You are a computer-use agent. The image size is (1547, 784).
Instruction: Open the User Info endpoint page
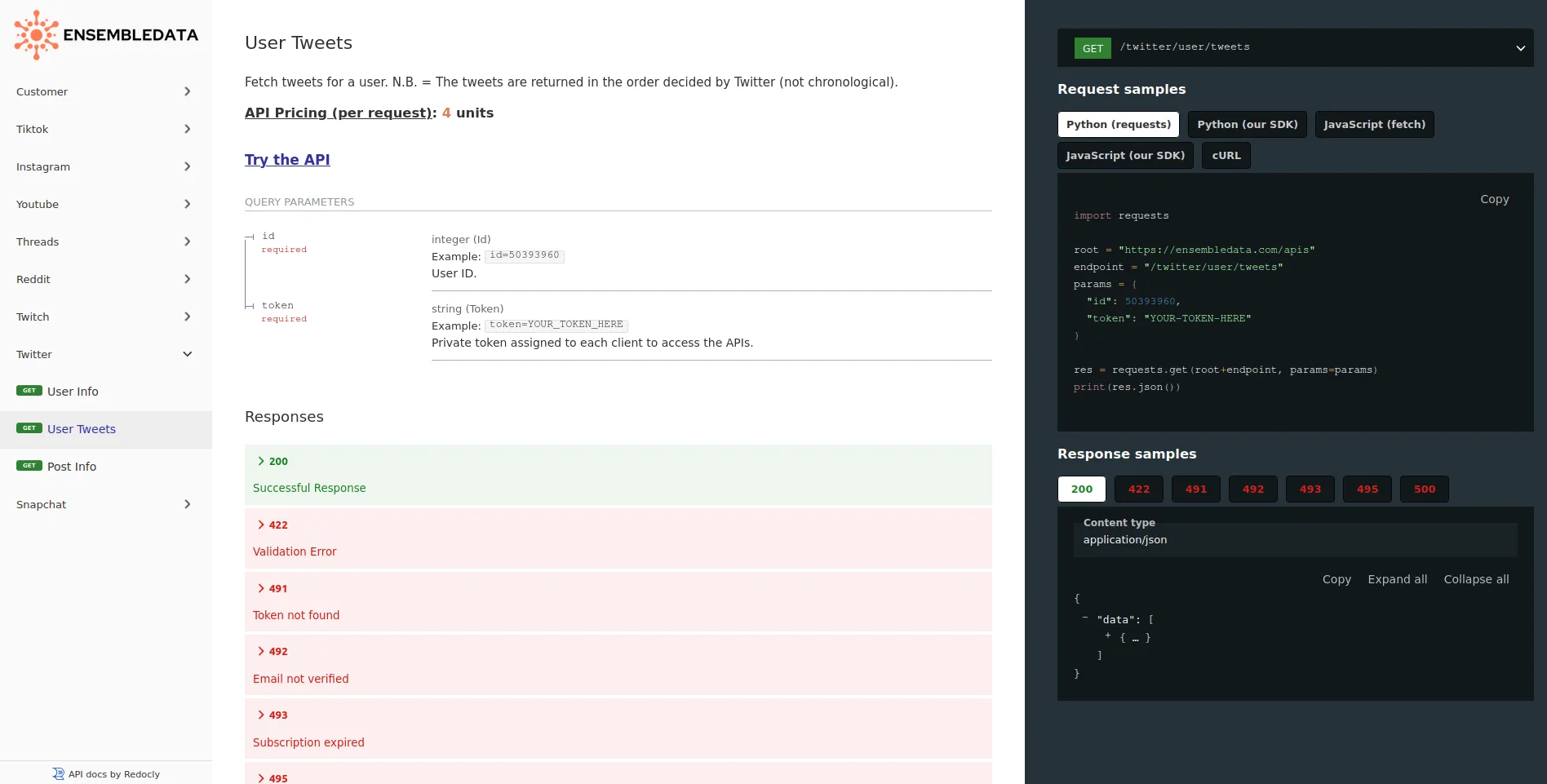tap(106, 392)
